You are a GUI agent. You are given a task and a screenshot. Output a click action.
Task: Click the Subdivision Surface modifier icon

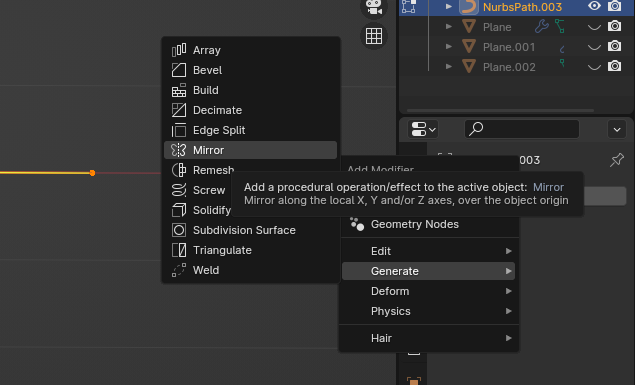(x=179, y=230)
